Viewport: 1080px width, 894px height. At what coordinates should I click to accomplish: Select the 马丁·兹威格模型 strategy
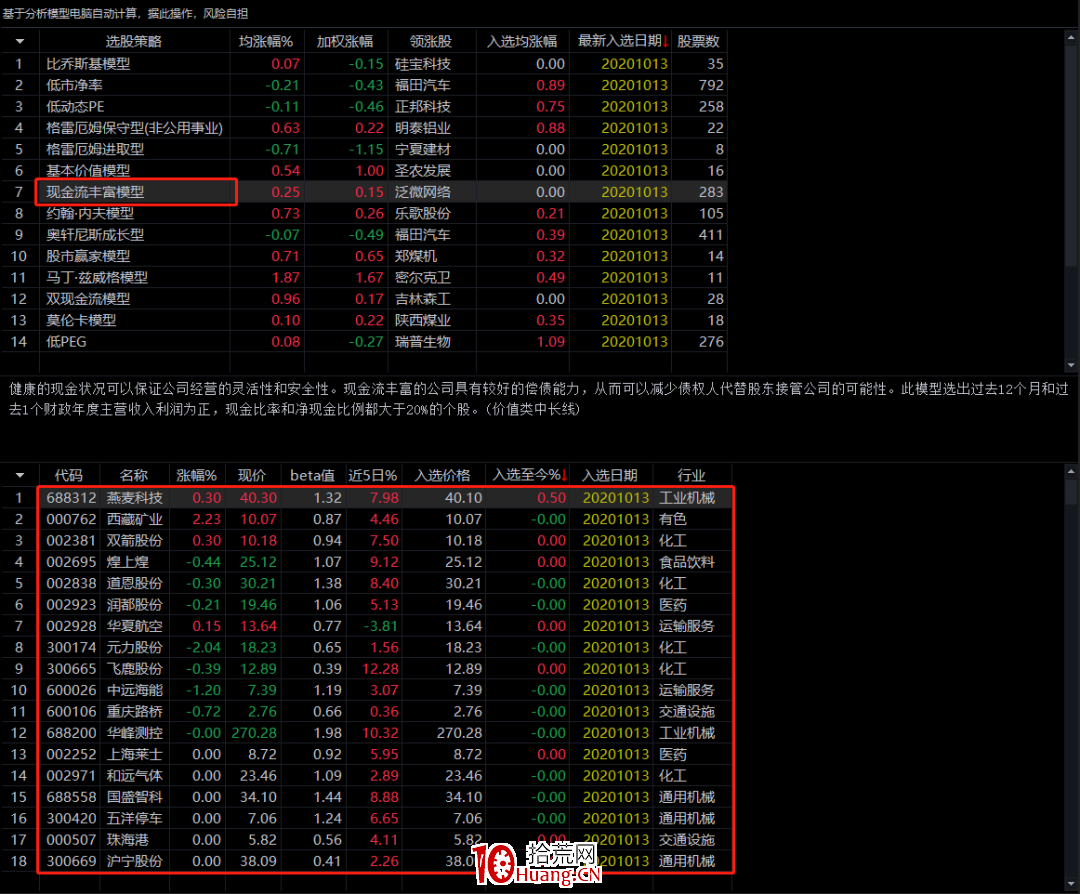(96, 278)
